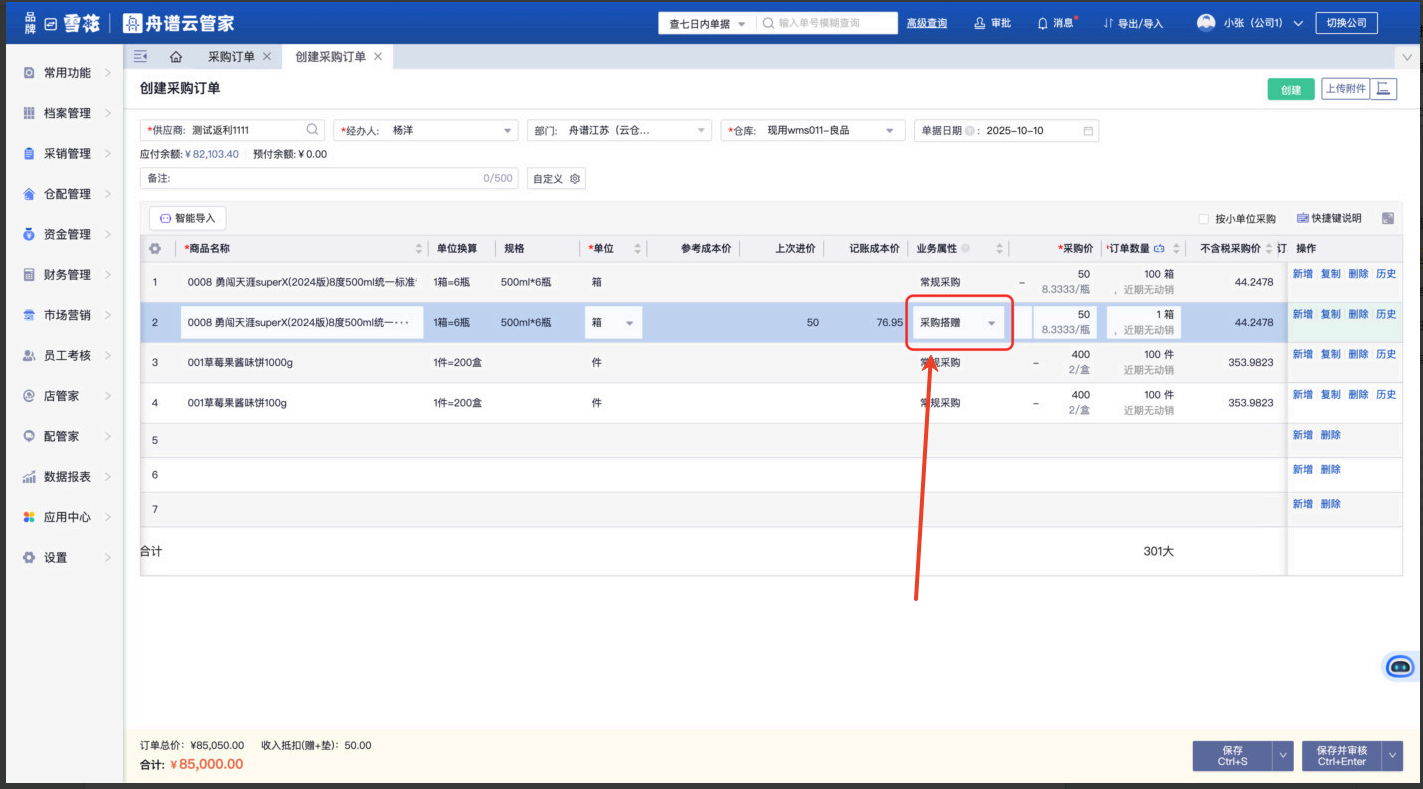The image size is (1423, 789).
Task: Open the calendar picker for 单据日期
Action: (x=1088, y=131)
